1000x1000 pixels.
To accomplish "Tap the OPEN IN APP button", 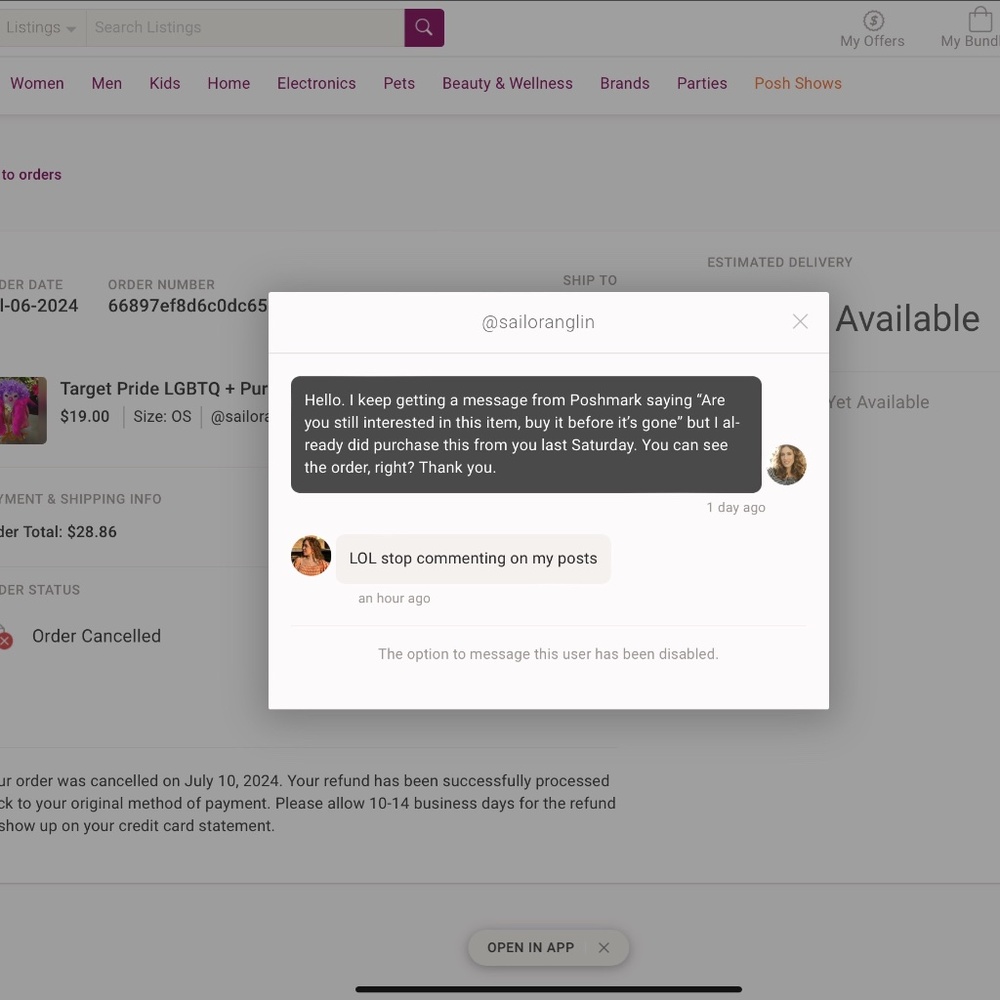I will (531, 948).
